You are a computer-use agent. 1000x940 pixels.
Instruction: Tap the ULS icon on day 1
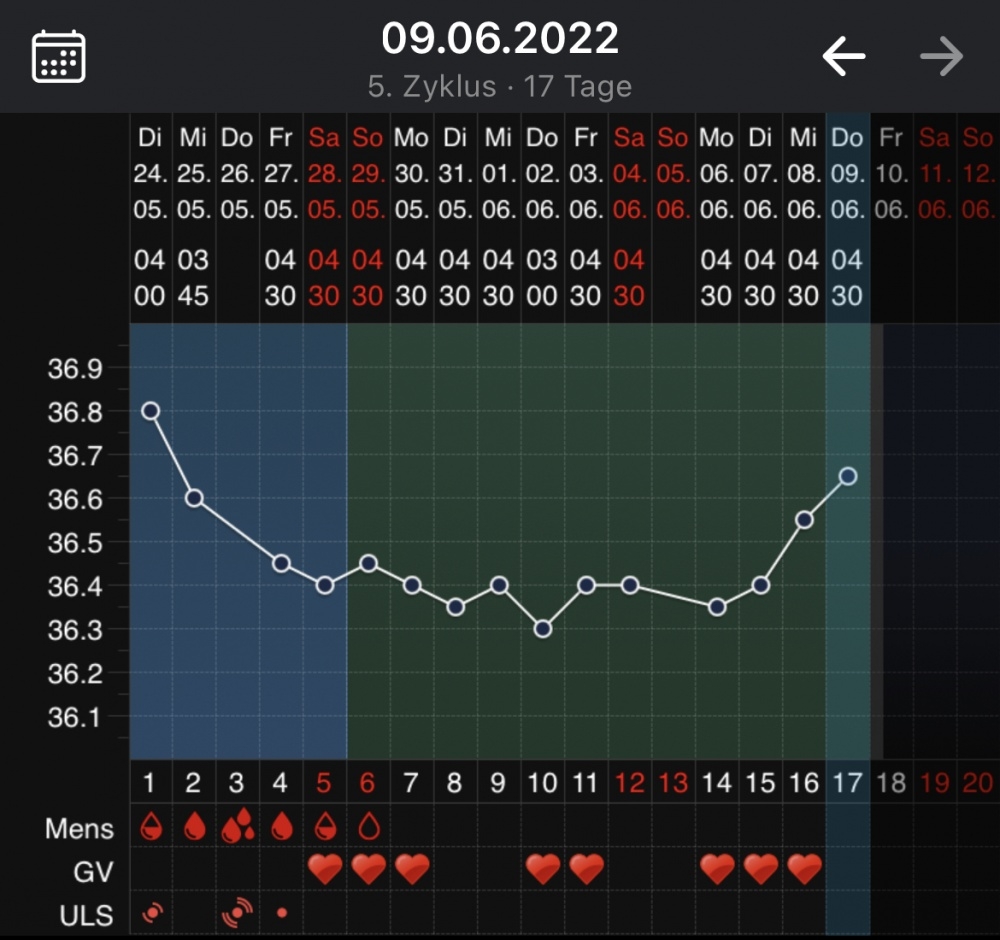tap(151, 912)
